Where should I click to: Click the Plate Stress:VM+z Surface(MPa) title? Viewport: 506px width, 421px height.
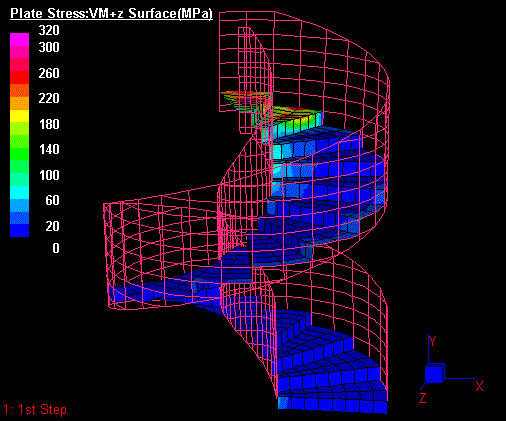pos(111,14)
